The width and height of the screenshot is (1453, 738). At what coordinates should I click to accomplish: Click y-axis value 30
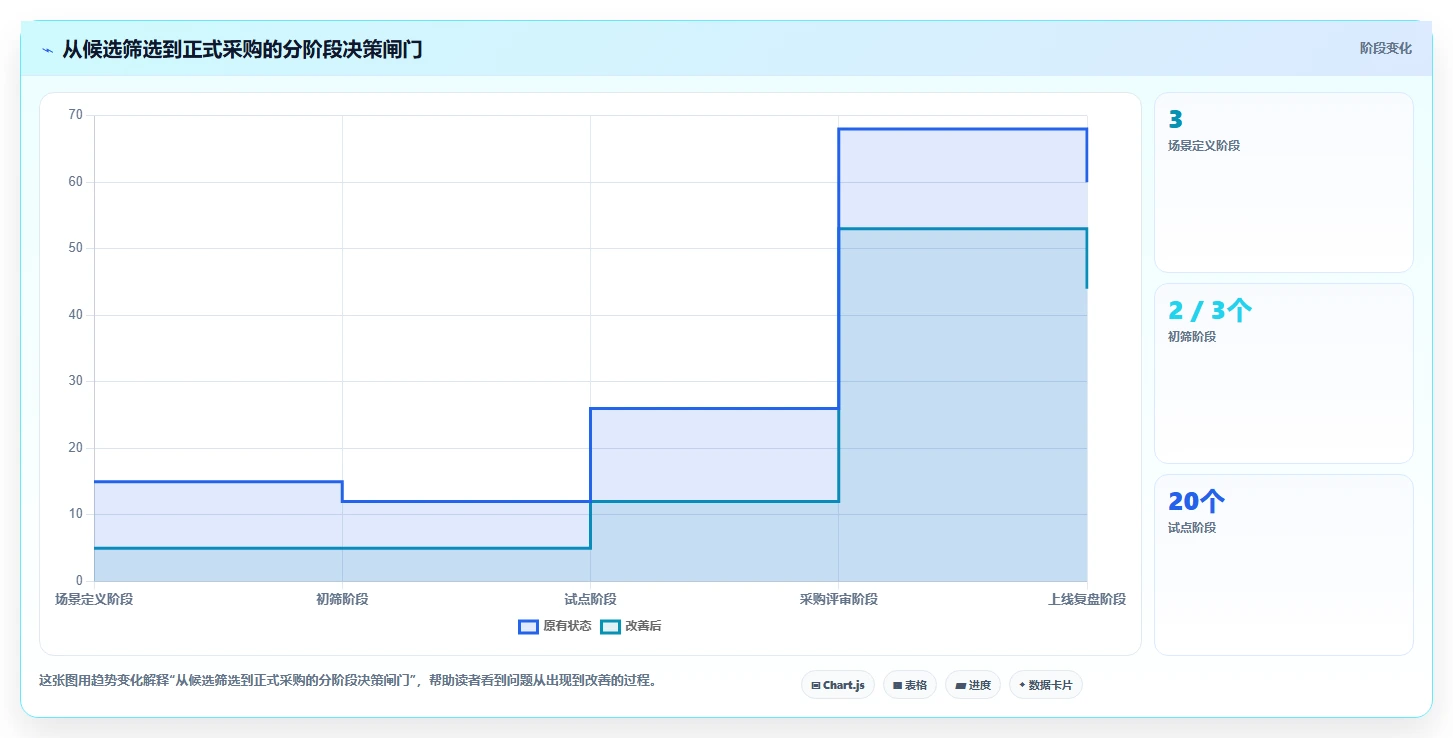point(75,381)
